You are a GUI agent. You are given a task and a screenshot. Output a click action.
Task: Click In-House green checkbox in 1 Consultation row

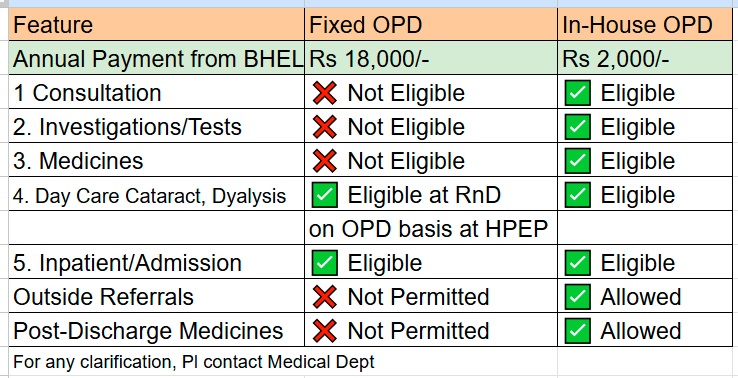tap(578, 93)
